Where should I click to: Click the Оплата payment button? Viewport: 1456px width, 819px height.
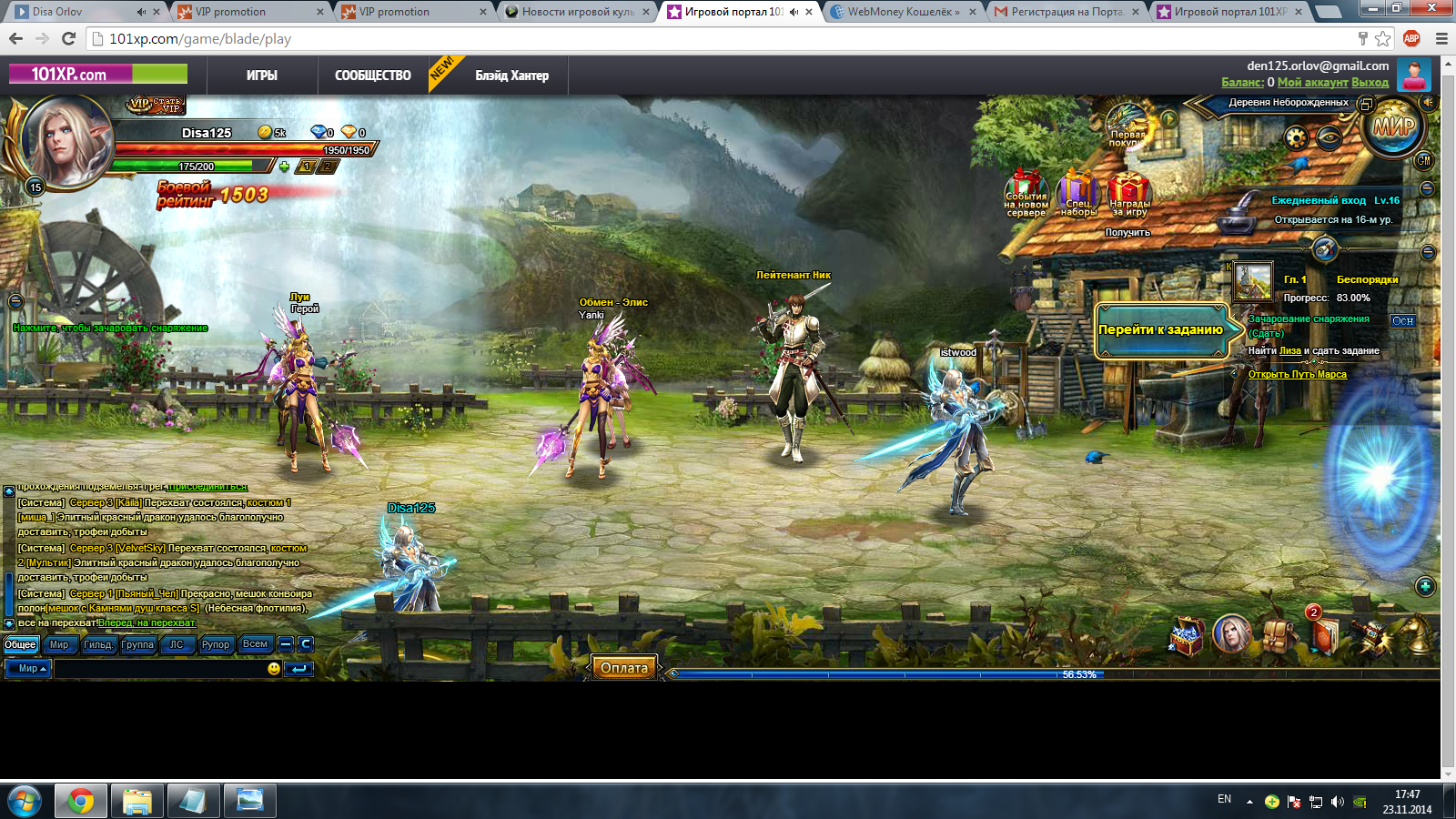[624, 668]
